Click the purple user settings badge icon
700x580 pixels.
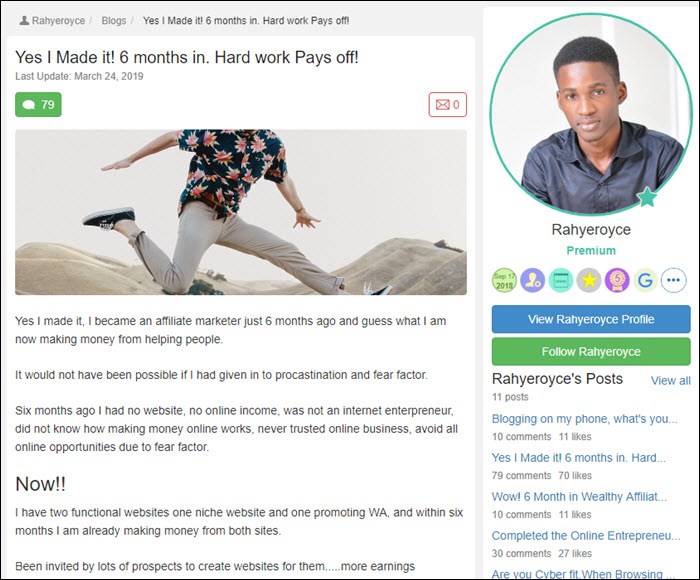[x=532, y=280]
